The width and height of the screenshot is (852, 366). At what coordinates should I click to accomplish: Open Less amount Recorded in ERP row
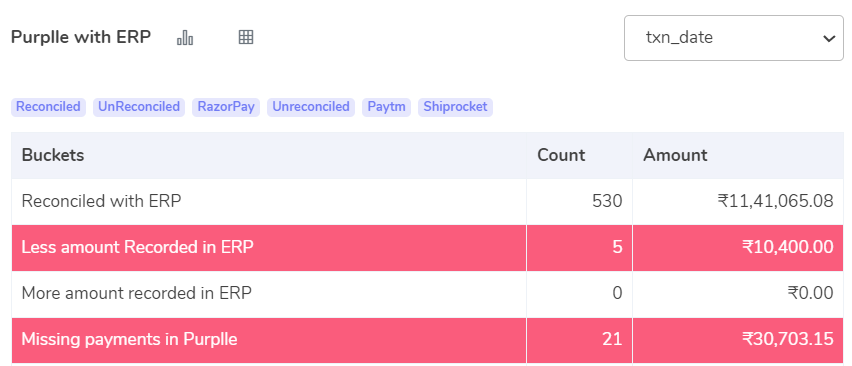coord(427,248)
